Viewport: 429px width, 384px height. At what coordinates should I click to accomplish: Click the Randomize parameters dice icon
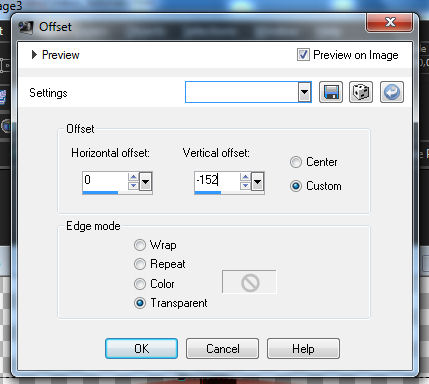(361, 92)
